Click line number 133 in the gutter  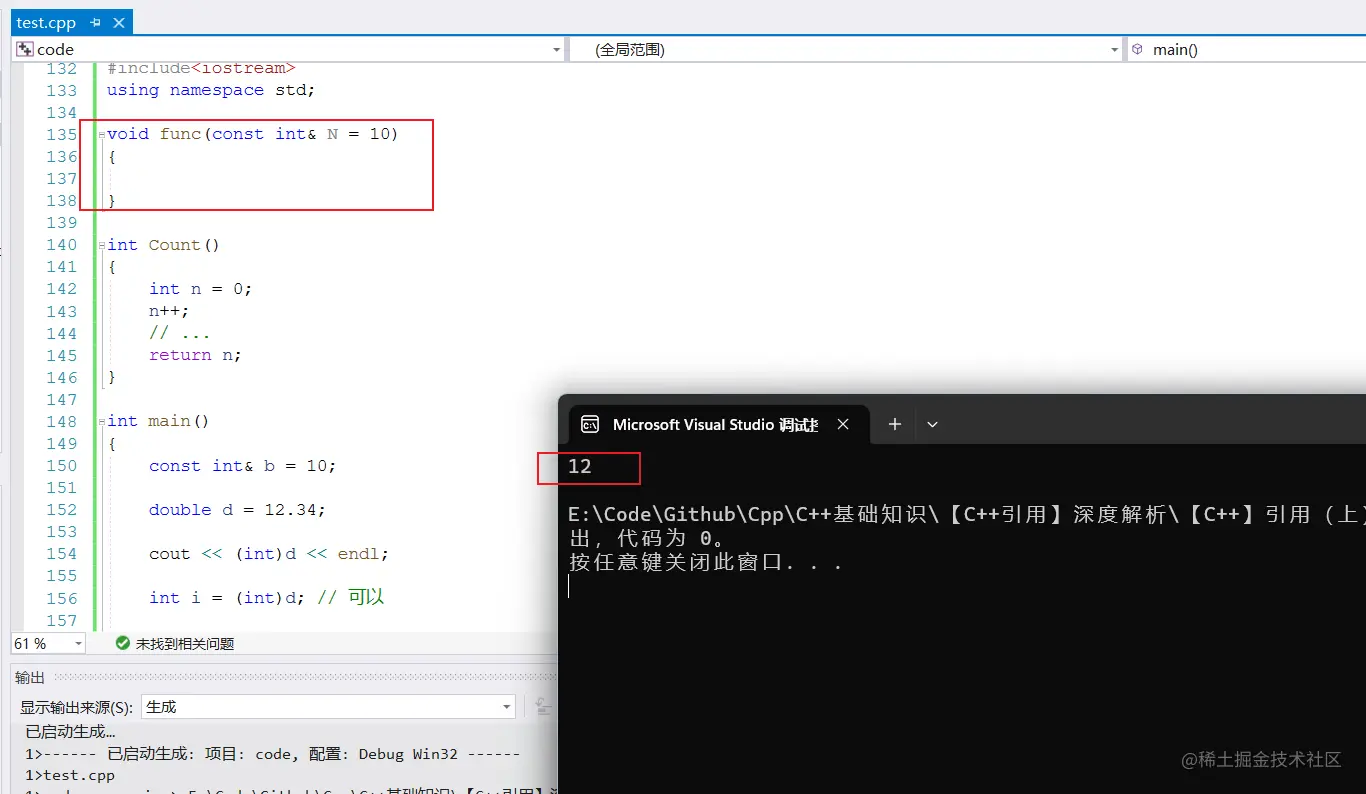click(x=62, y=90)
